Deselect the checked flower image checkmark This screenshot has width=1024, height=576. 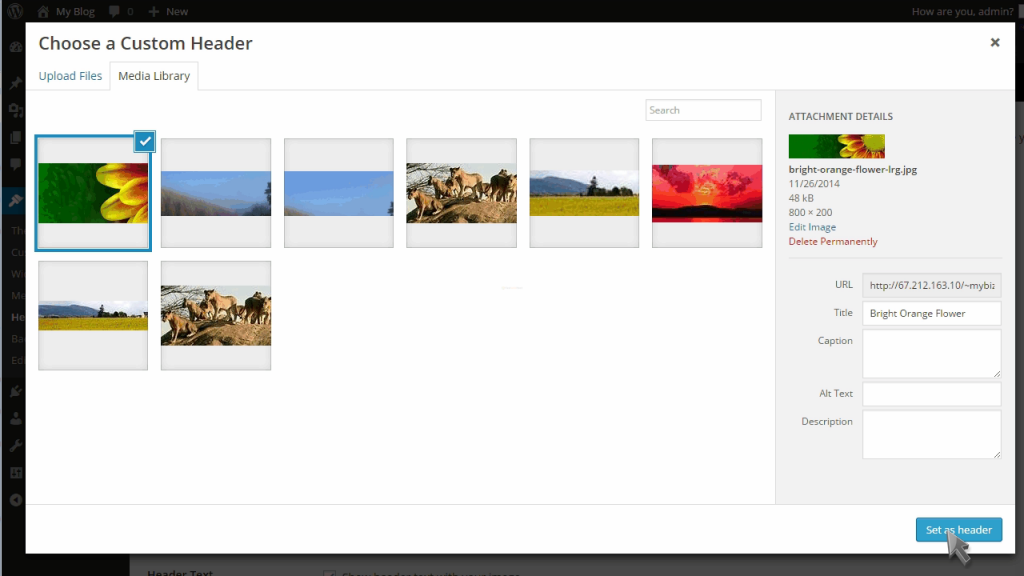coord(144,141)
